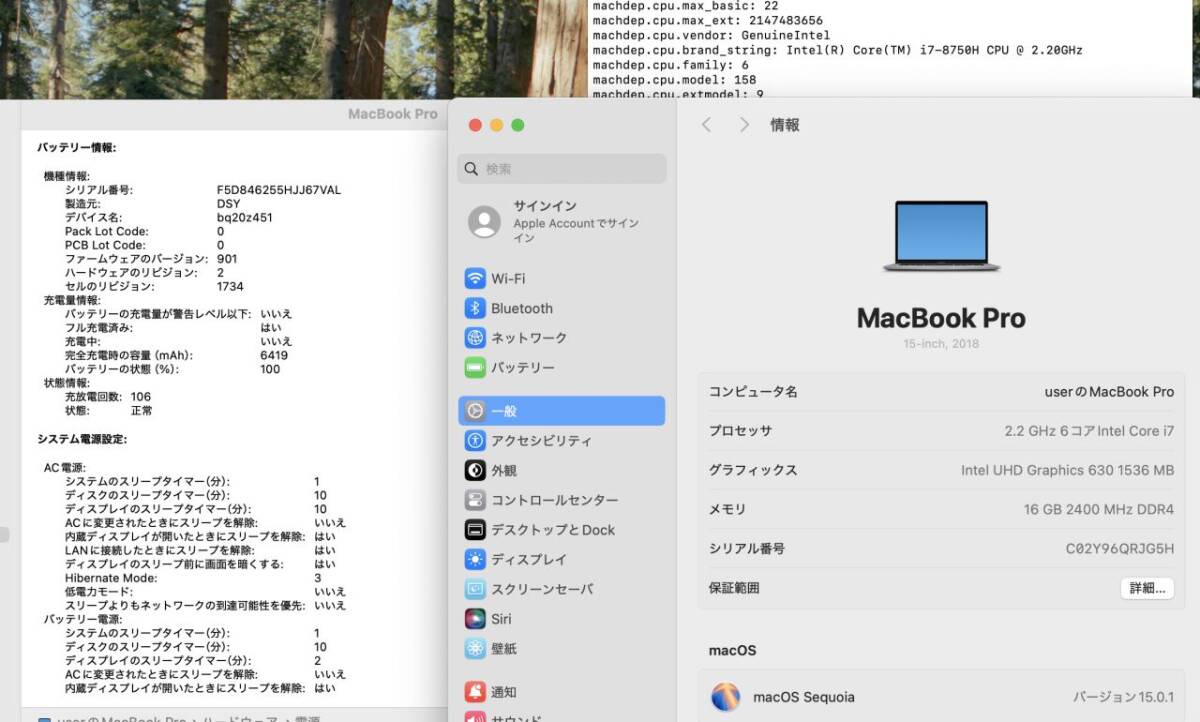The height and width of the screenshot is (722, 1200).
Task: Click the システム電源設定 heading
Action: click(82, 439)
